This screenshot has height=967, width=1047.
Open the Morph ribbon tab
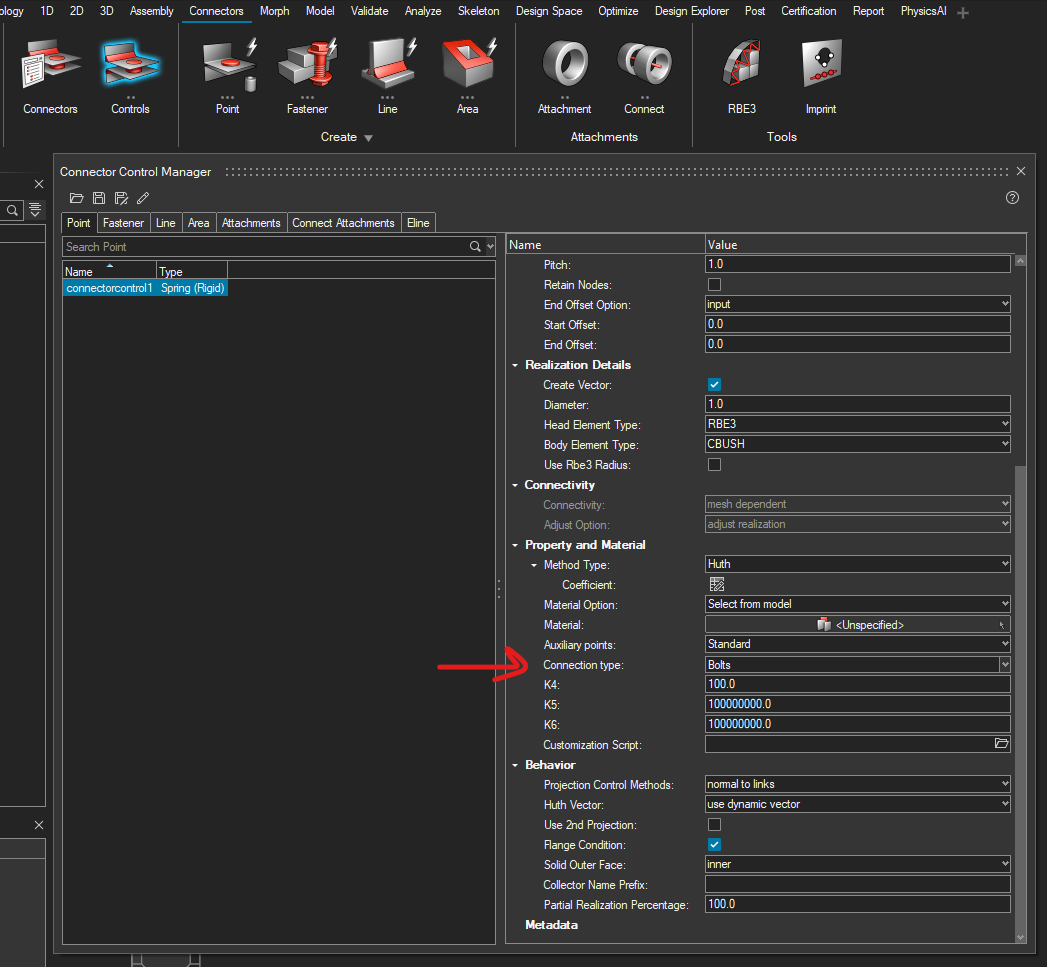point(274,11)
